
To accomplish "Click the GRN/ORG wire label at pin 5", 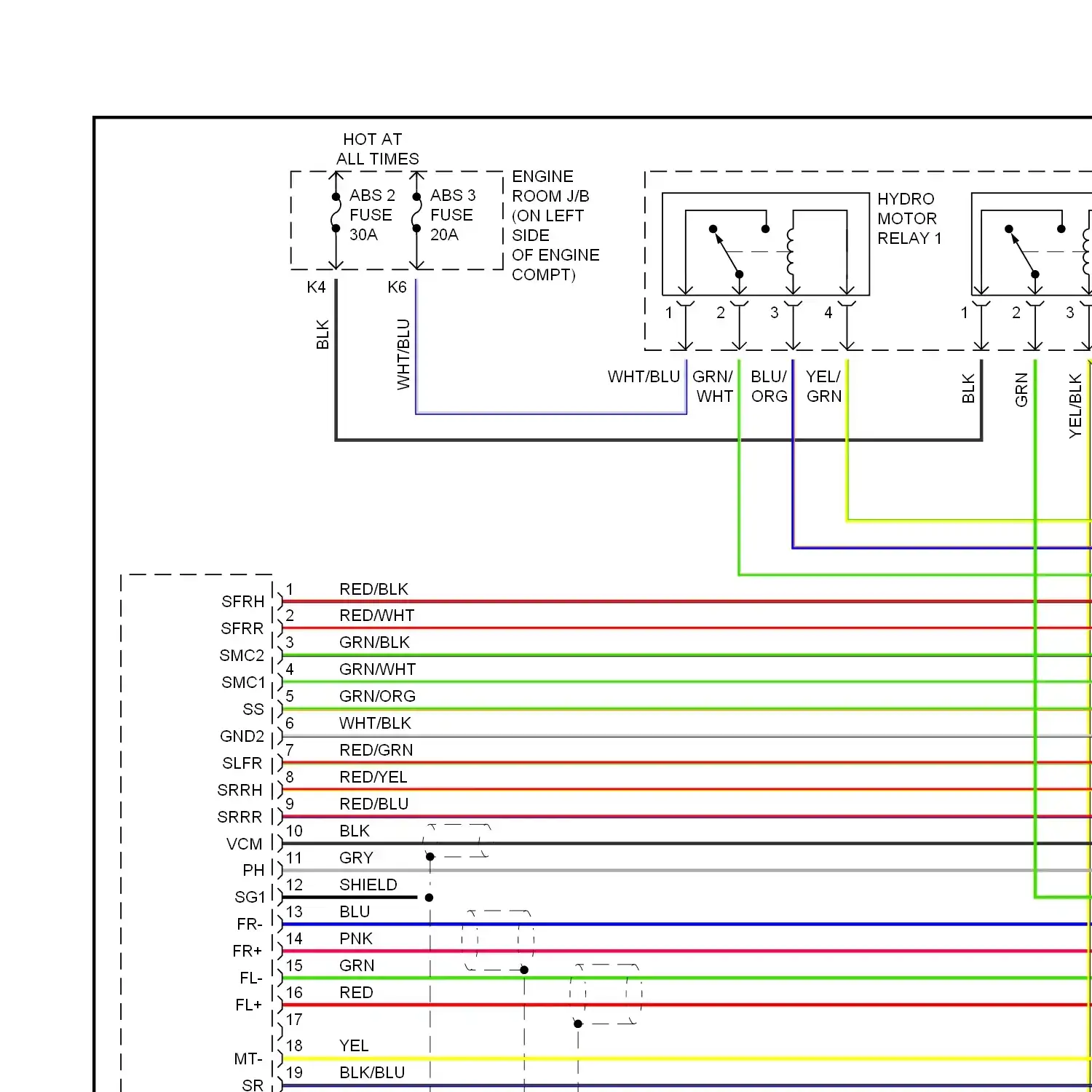I will [x=377, y=696].
